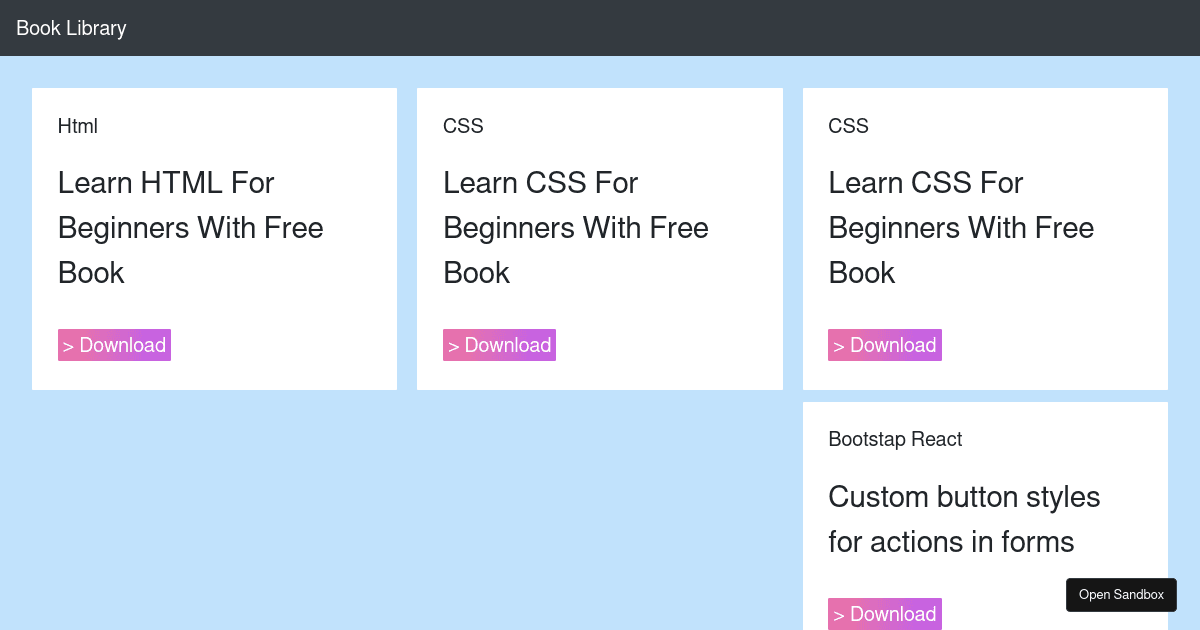Click the CSS label in the center card
Viewport: 1200px width, 630px height.
click(463, 126)
